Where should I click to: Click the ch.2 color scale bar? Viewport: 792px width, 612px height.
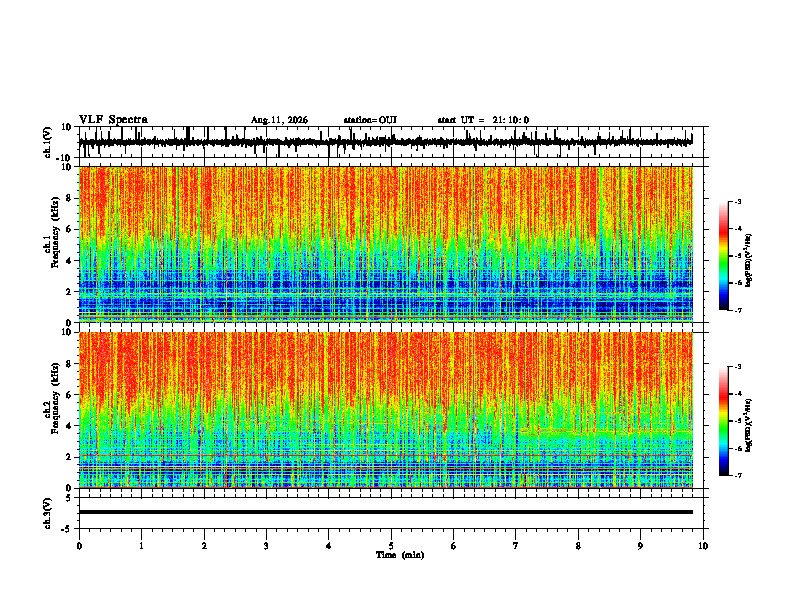click(x=724, y=421)
